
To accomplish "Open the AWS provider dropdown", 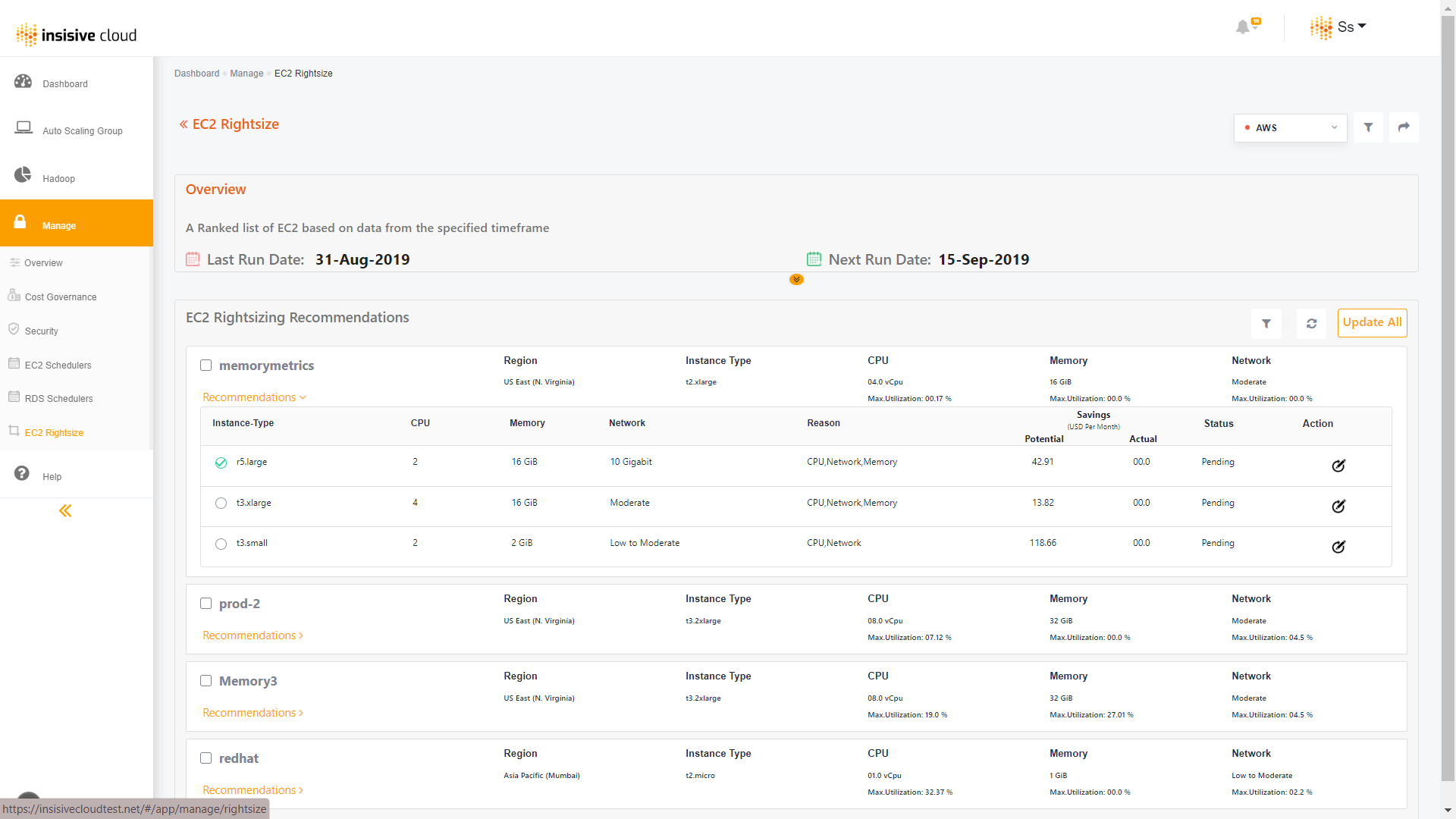I will 1290,127.
